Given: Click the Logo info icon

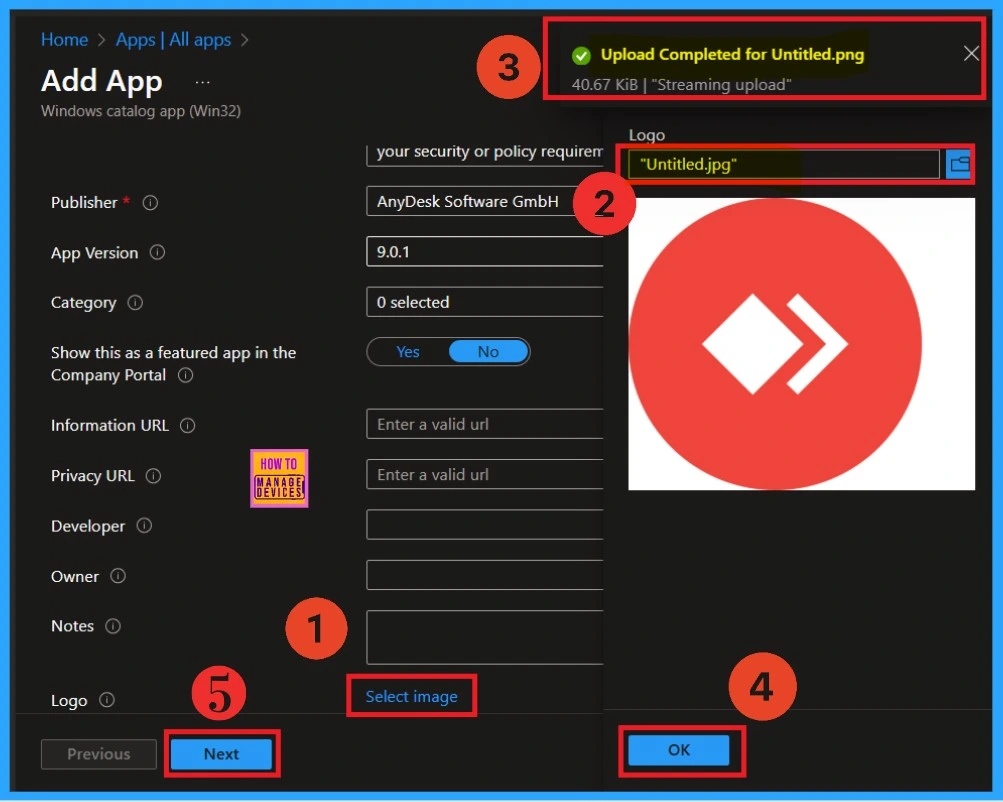Looking at the screenshot, I should (107, 700).
